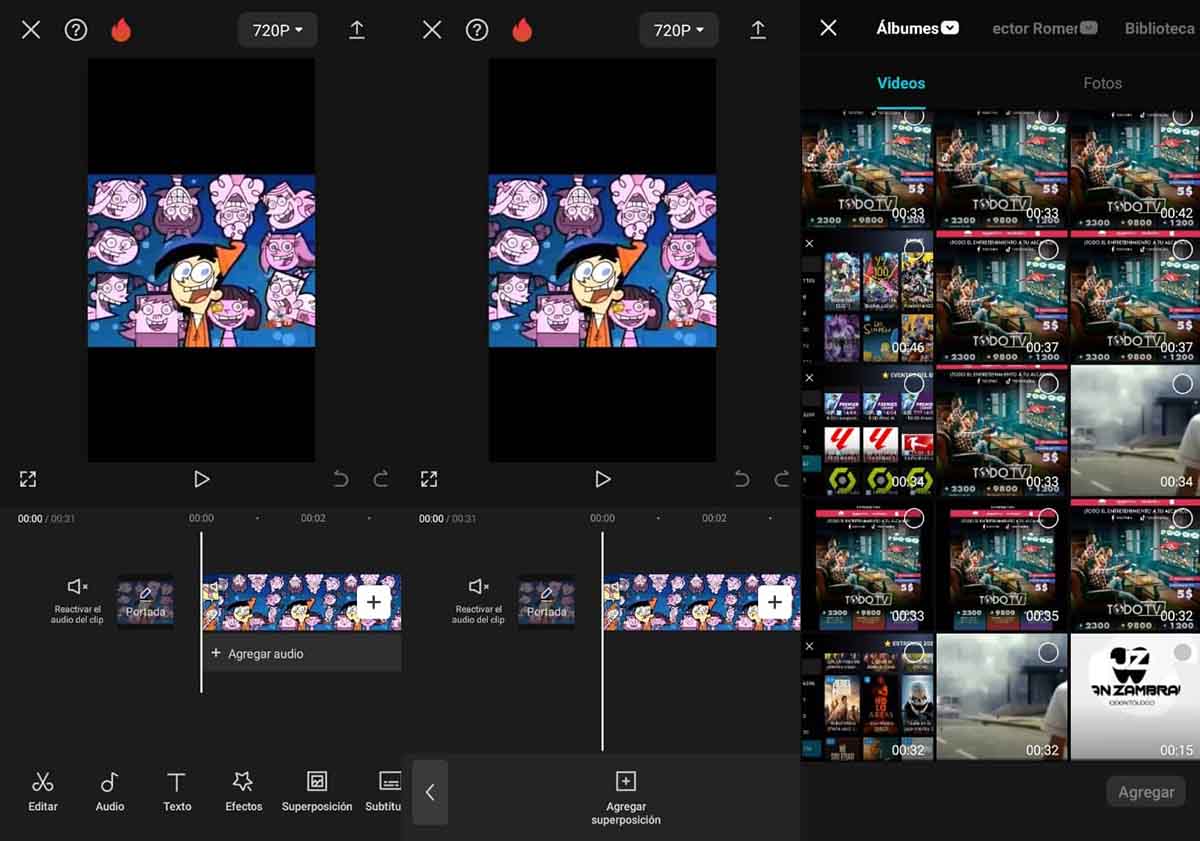Open the Efectos tool
Viewport: 1200px width, 841px height.
(x=243, y=791)
